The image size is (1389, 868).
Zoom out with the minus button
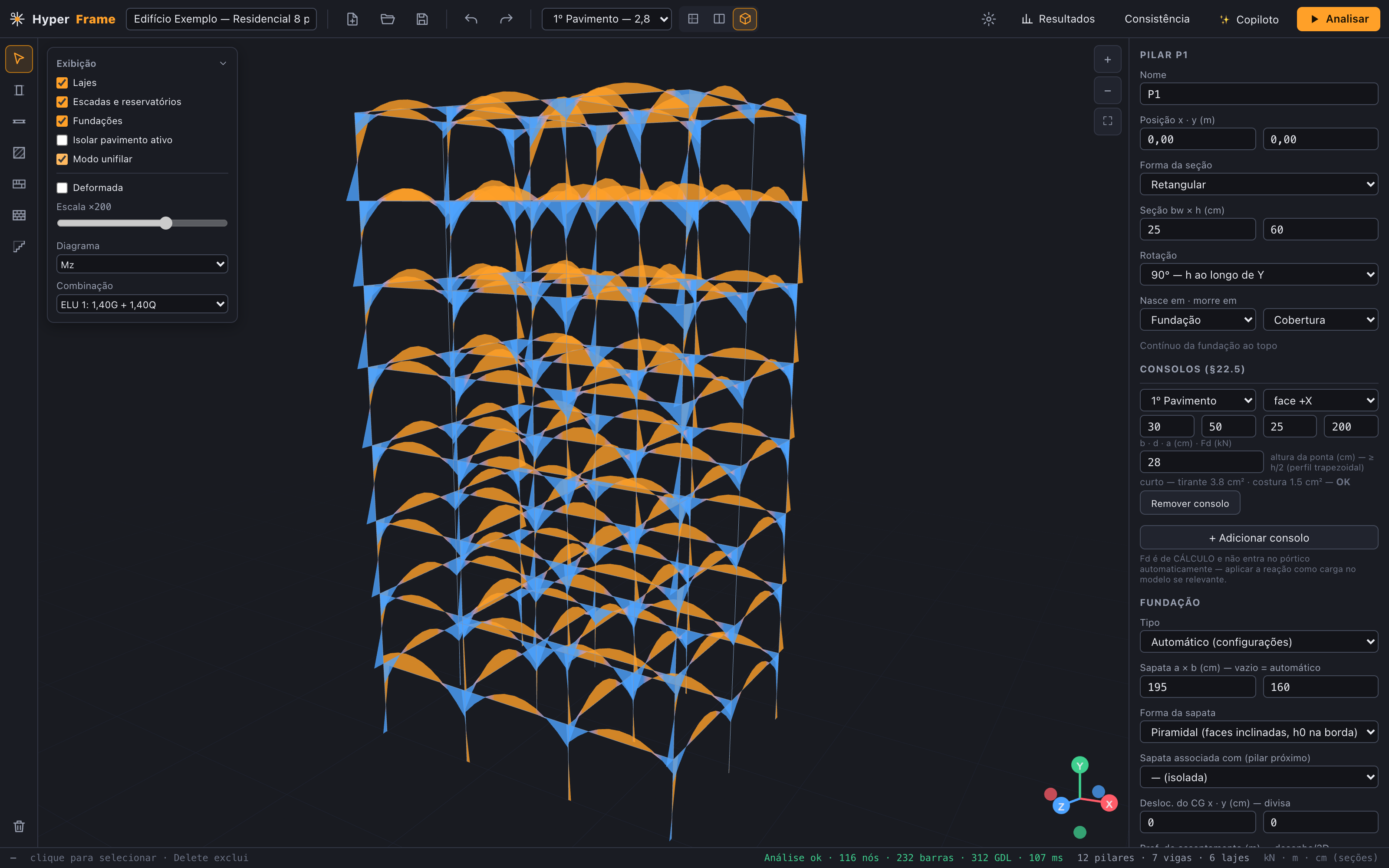pyautogui.click(x=1108, y=91)
